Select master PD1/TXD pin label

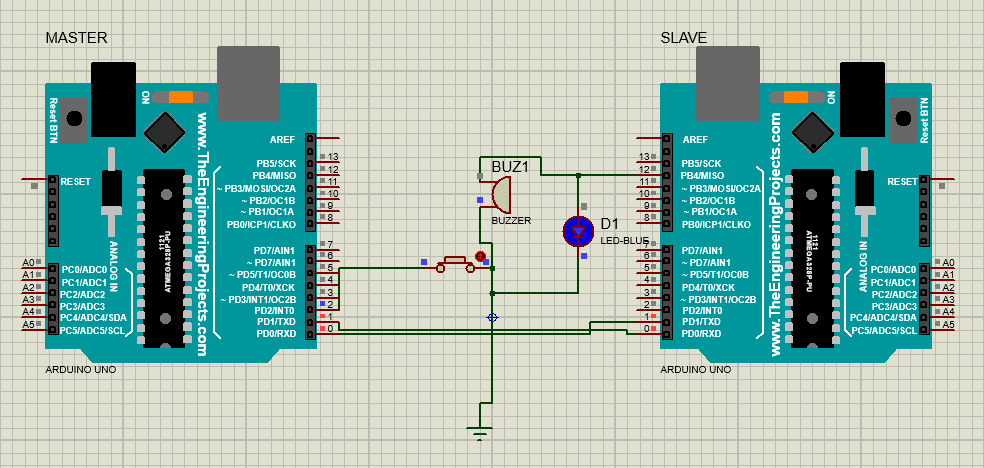point(275,321)
